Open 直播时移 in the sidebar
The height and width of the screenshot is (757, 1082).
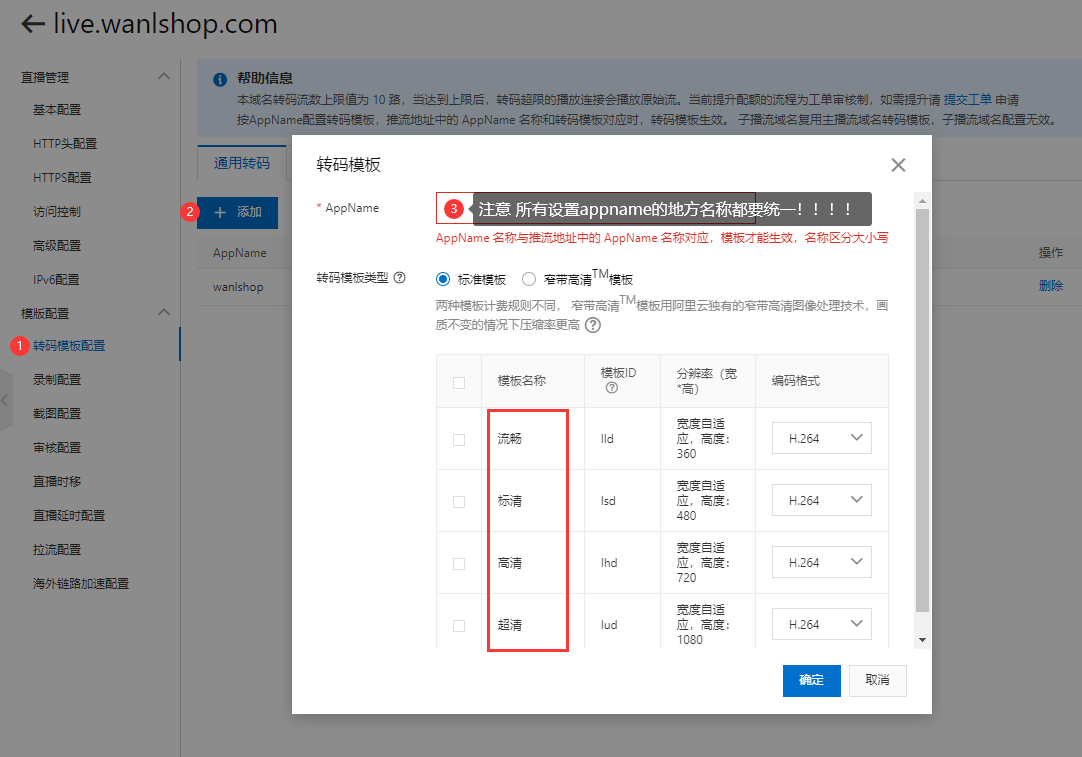click(x=57, y=482)
